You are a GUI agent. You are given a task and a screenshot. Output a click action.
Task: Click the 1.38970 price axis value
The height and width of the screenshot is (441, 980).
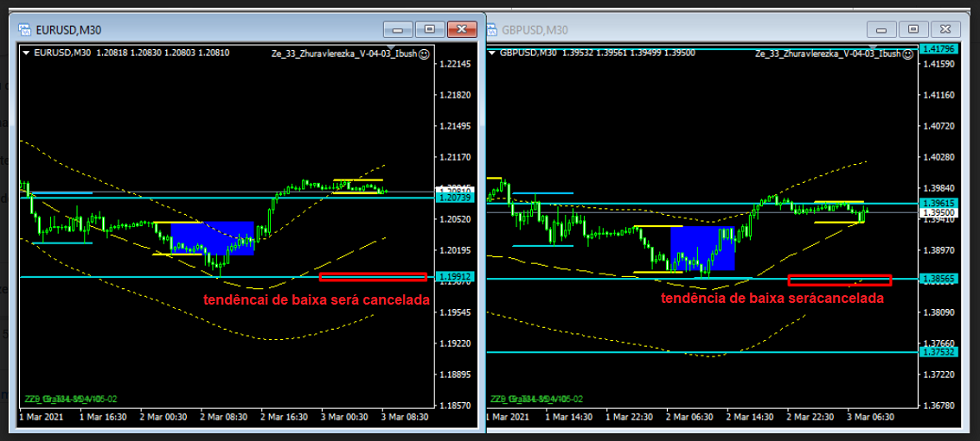point(940,250)
